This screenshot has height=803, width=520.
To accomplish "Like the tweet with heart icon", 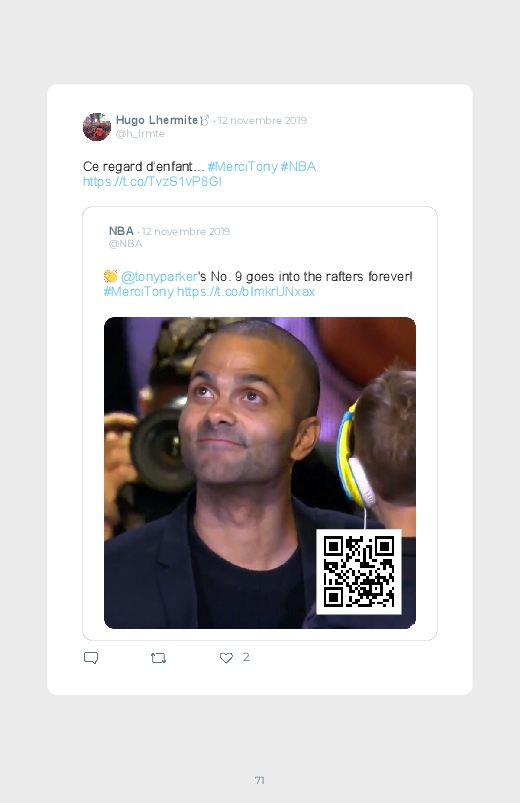I will [x=226, y=658].
